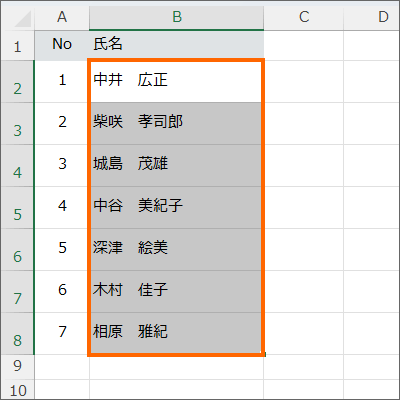This screenshot has width=400, height=400.
Task: Select column B header
Action: (x=177, y=16)
